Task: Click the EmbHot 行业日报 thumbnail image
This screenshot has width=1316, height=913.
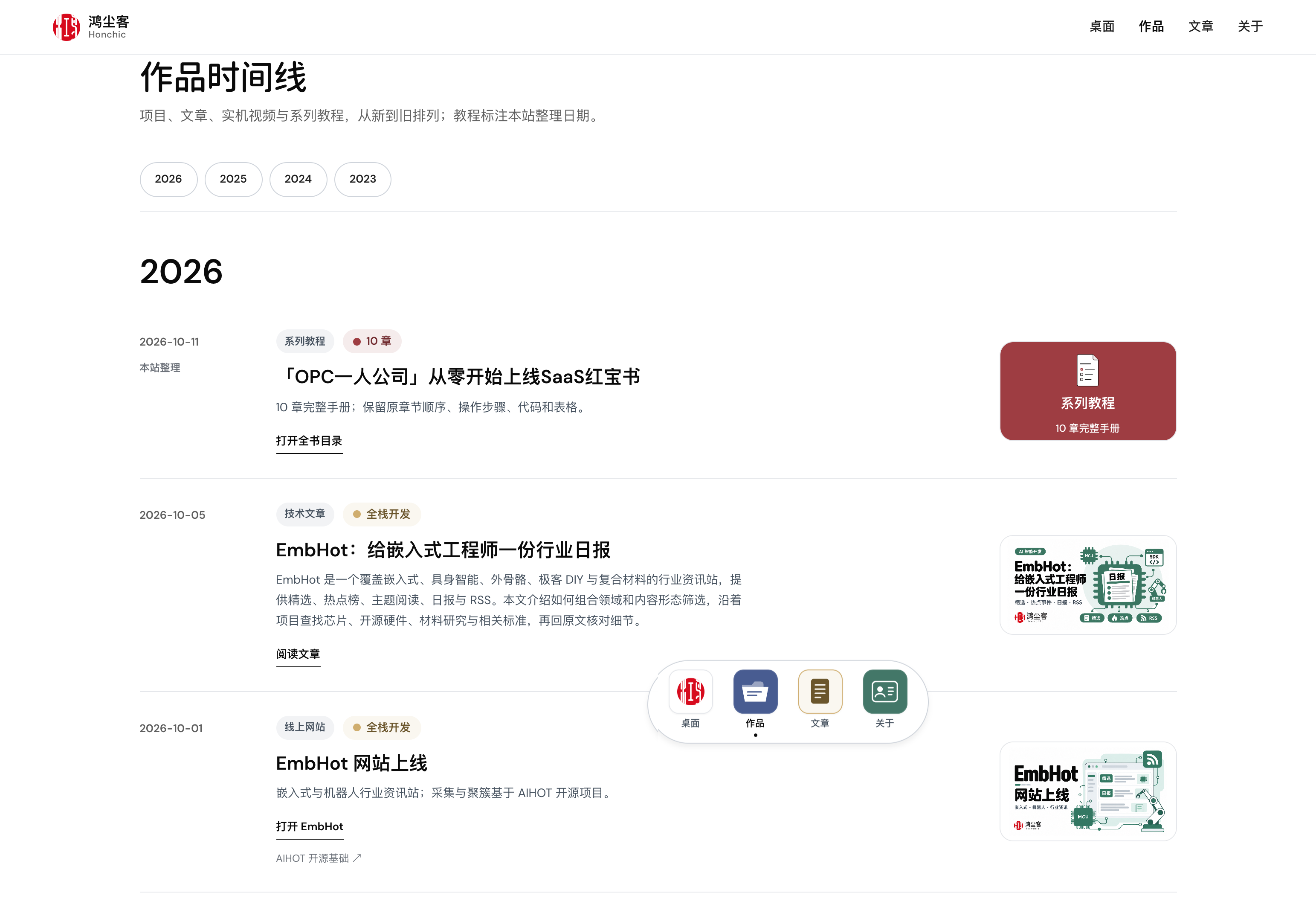Action: pyautogui.click(x=1087, y=584)
